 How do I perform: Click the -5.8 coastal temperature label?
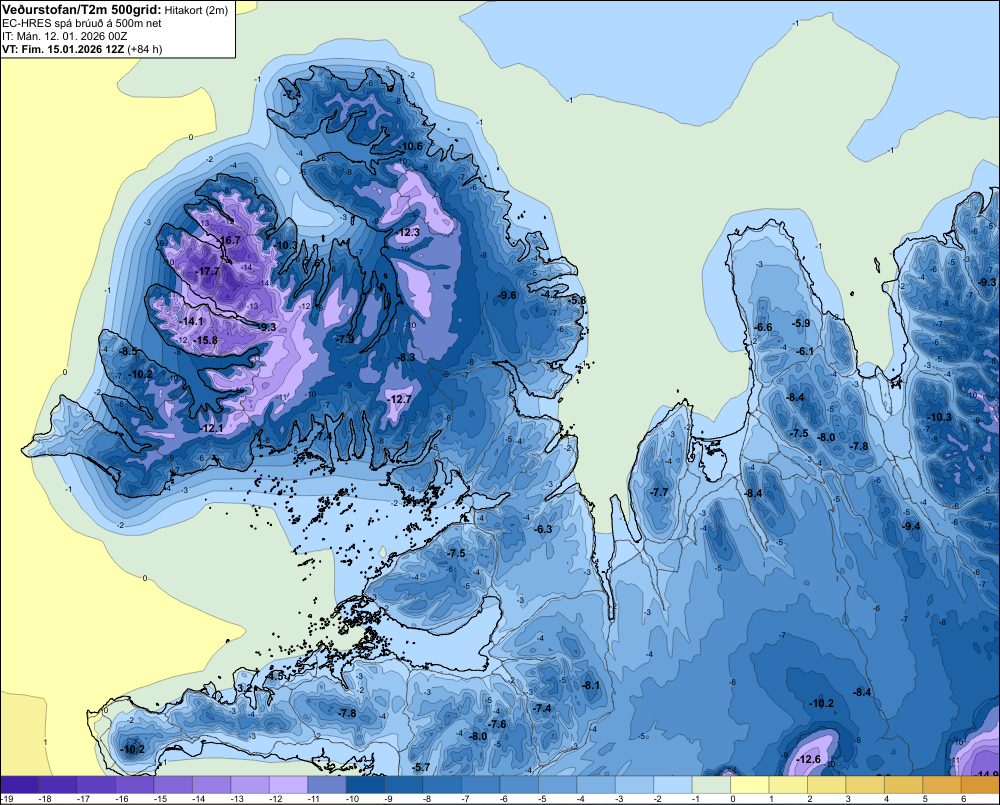coord(577,300)
